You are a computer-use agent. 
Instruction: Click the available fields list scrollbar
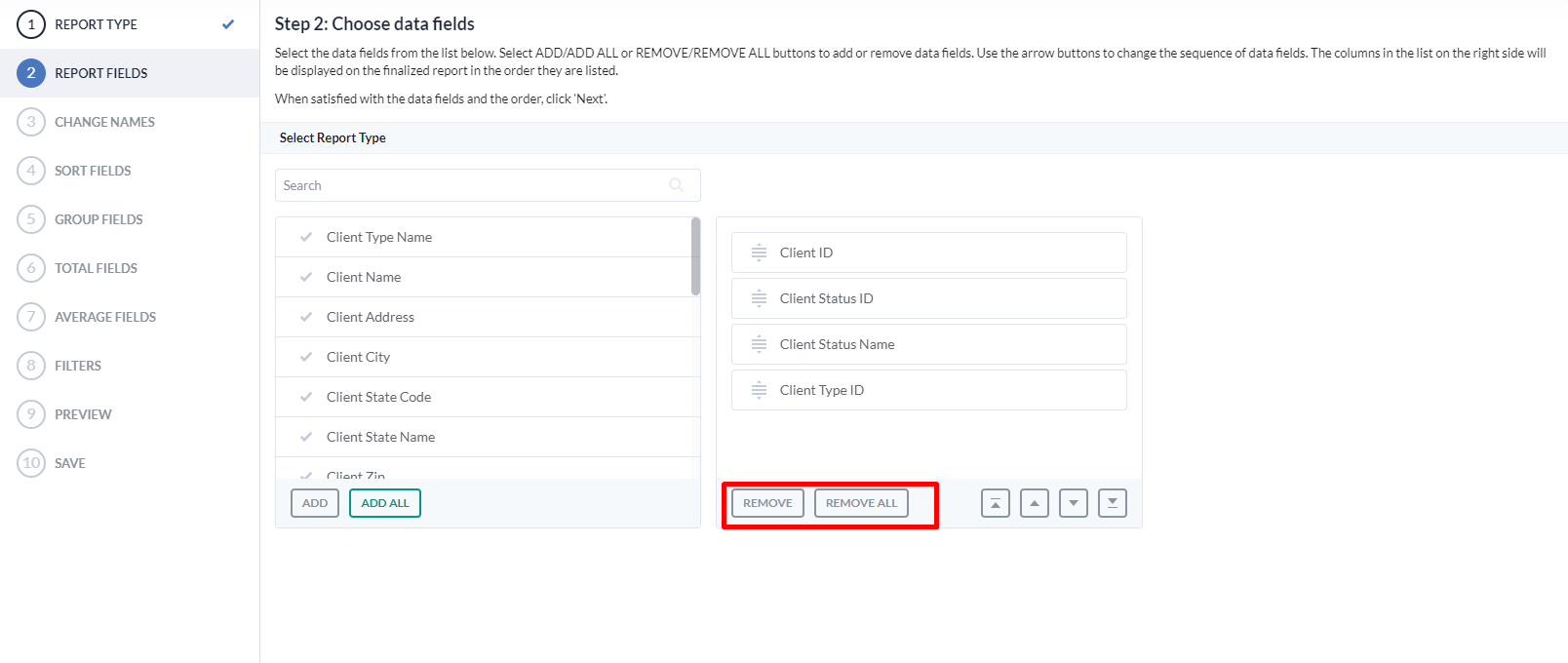[695, 255]
